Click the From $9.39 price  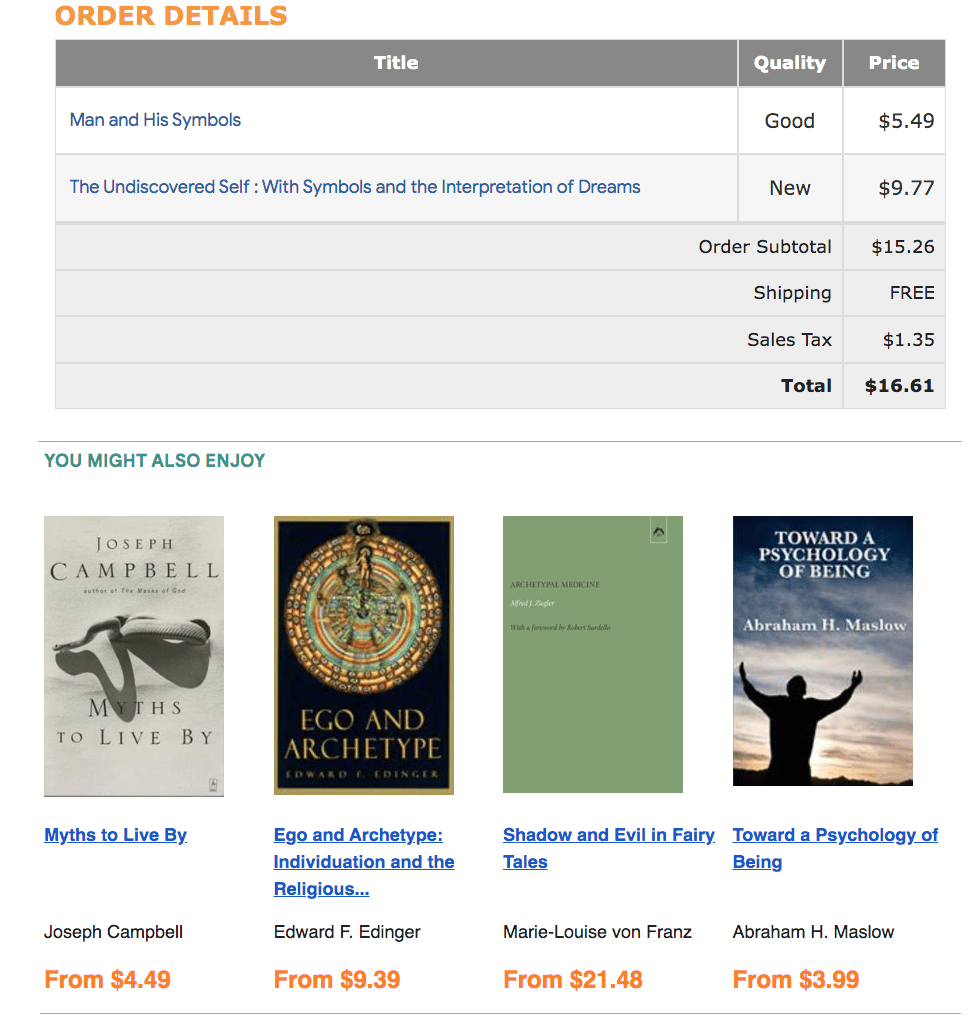click(337, 979)
